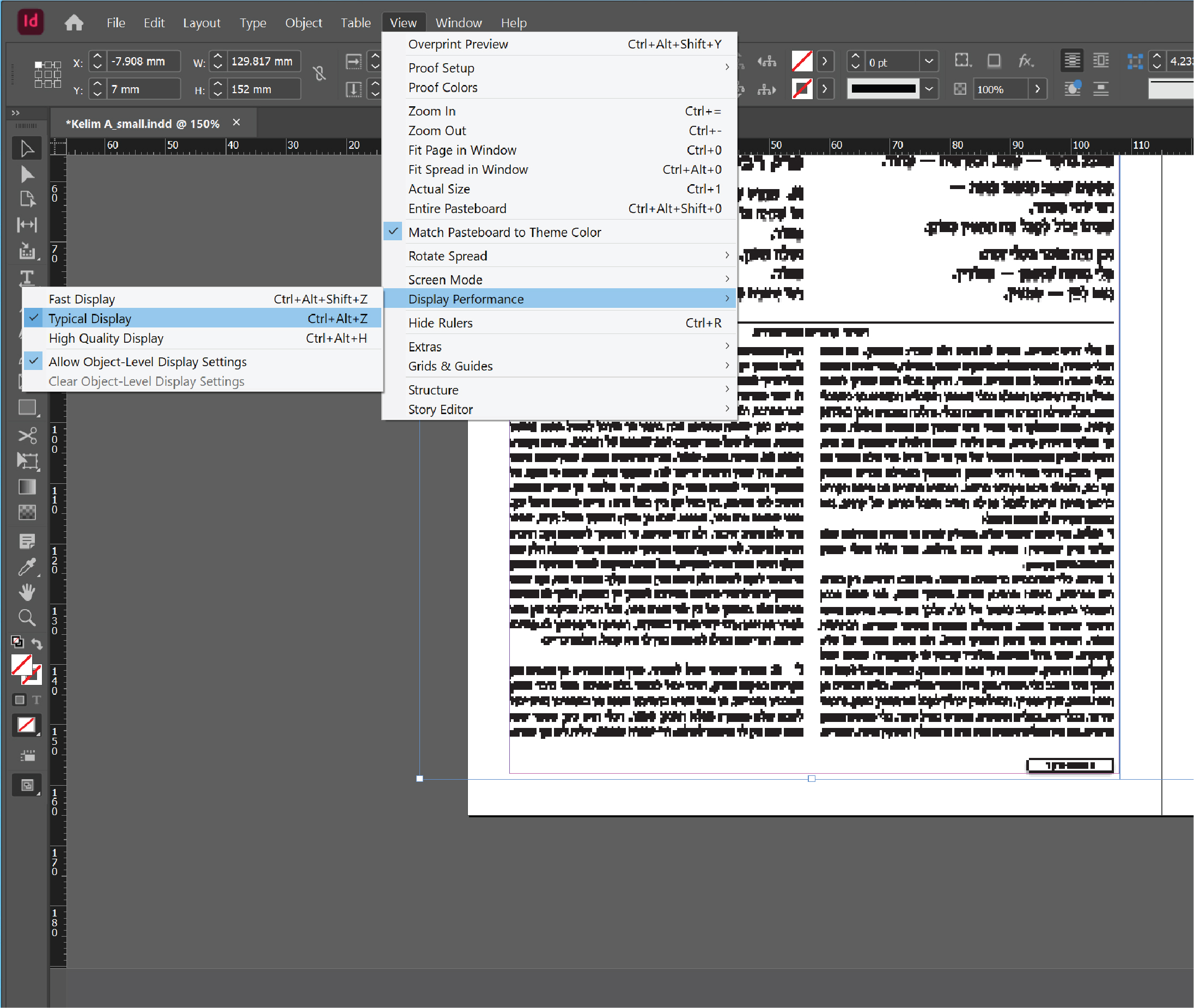The width and height of the screenshot is (1194, 1008).
Task: Toggle Allow Object-Level Display Settings
Action: [148, 362]
